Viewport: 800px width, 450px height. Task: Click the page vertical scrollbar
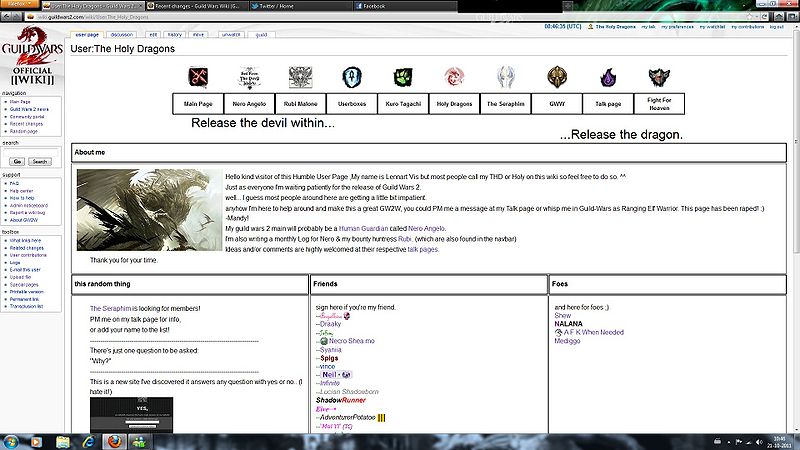(796, 230)
